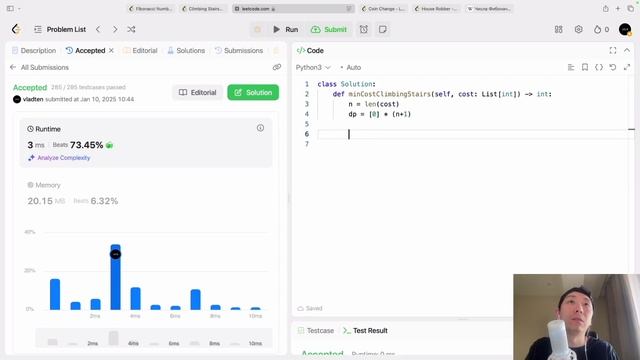Switch to the Description tab
The image size is (640, 360).
tap(34, 51)
